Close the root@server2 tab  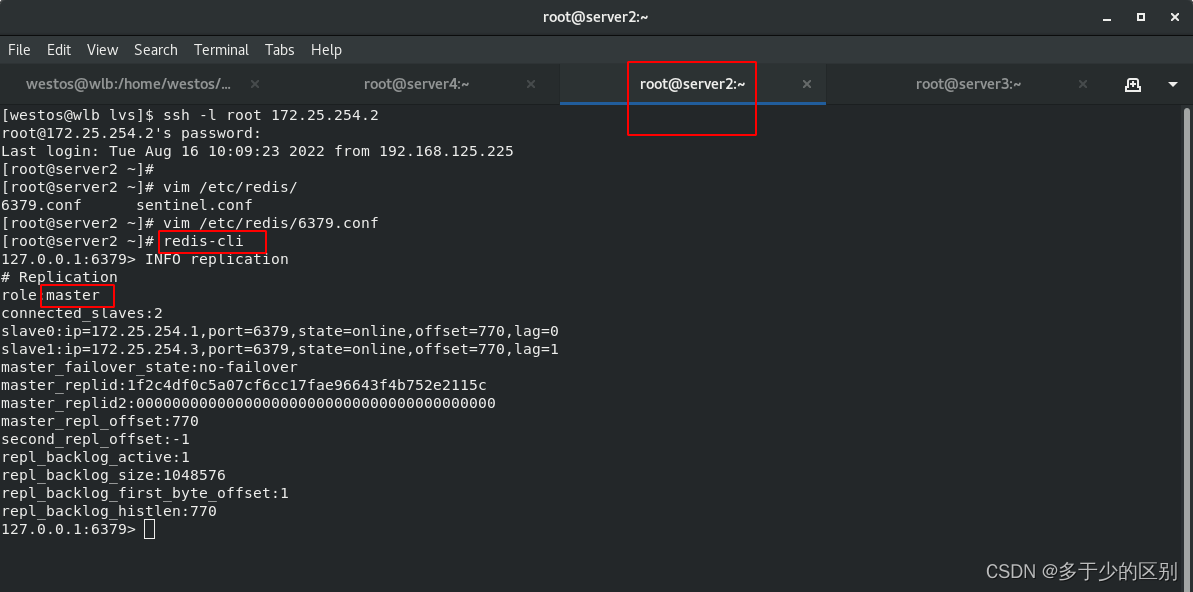[x=806, y=84]
